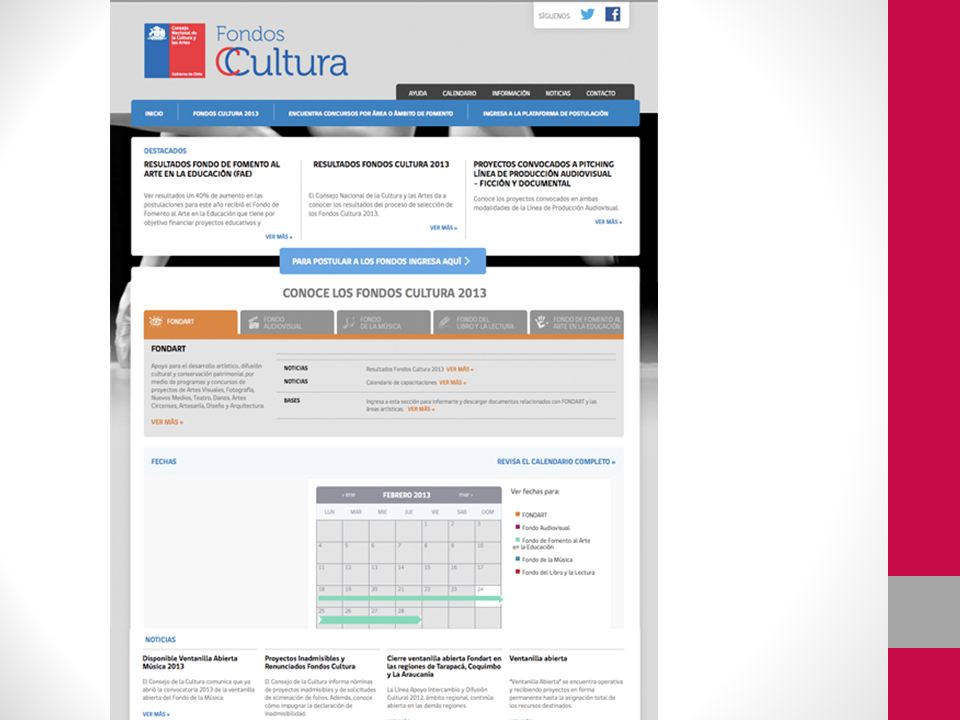Click the FONDART orange legend swatch

point(517,514)
